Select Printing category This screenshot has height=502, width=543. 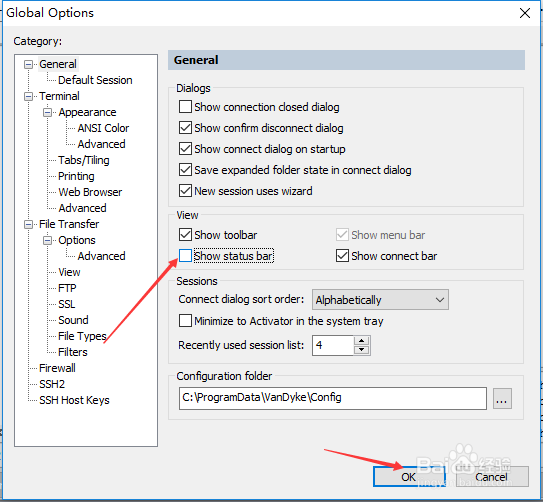pyautogui.click(x=76, y=176)
